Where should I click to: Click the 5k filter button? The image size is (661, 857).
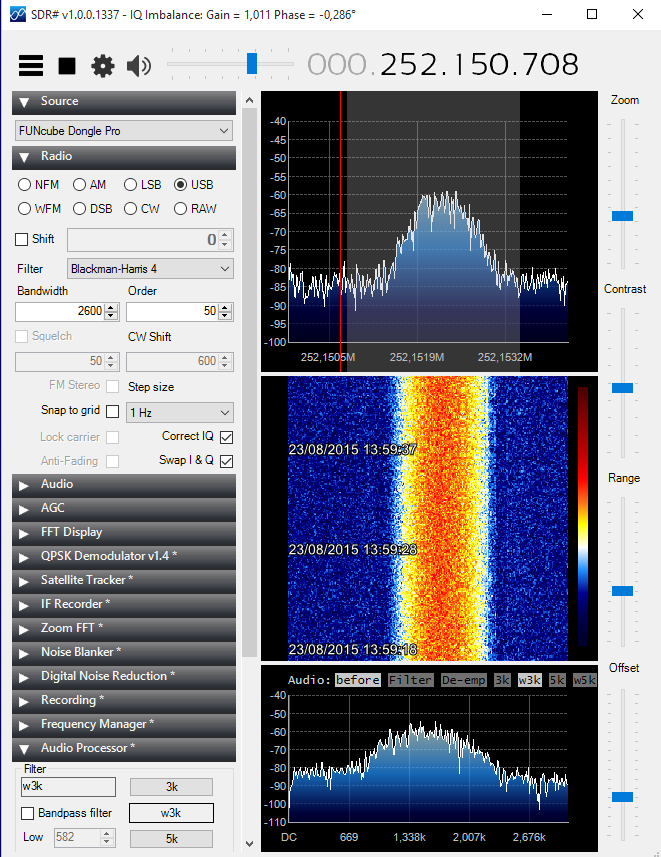(171, 838)
